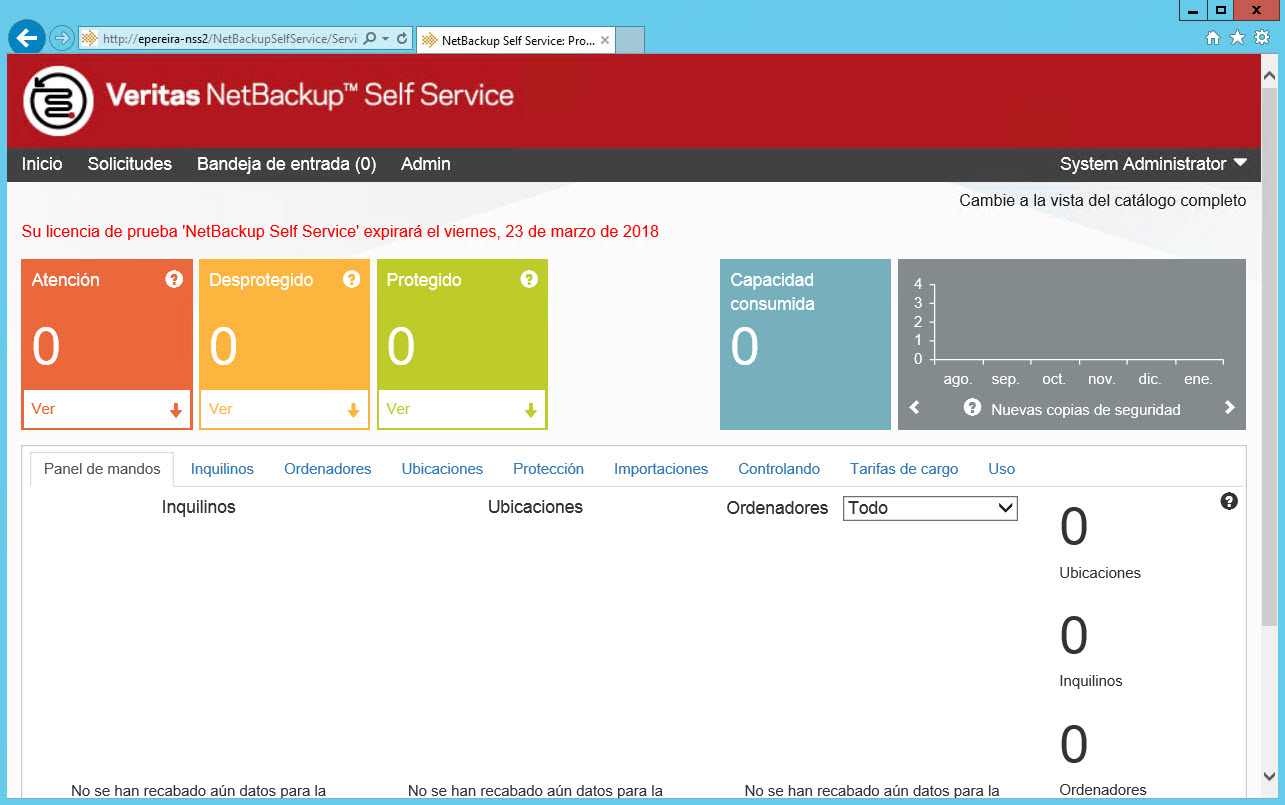The image size is (1285, 805).
Task: Click Ver link in Desprotegido tile
Action: pos(221,409)
